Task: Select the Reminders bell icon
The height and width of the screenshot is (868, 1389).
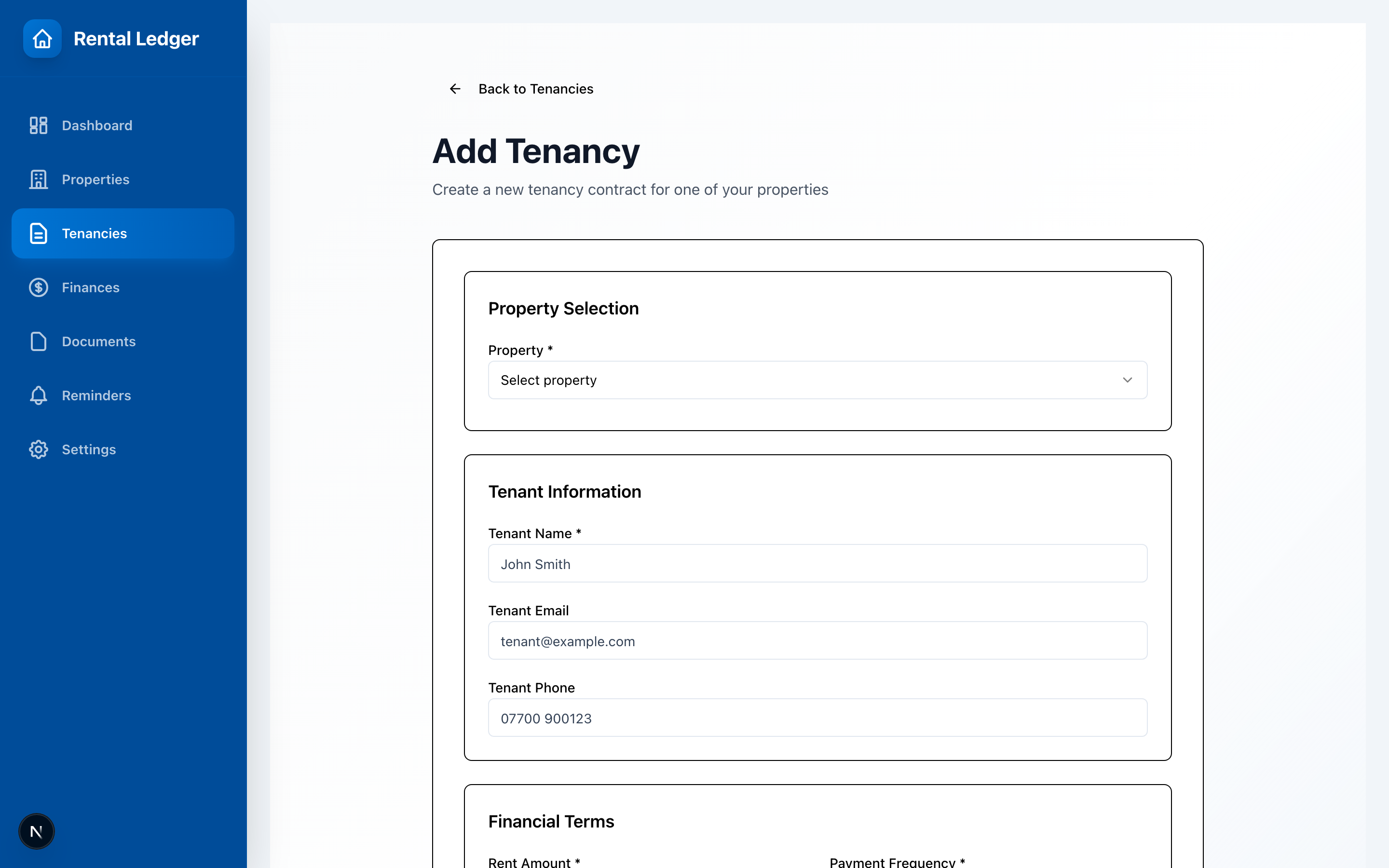Action: tap(38, 395)
